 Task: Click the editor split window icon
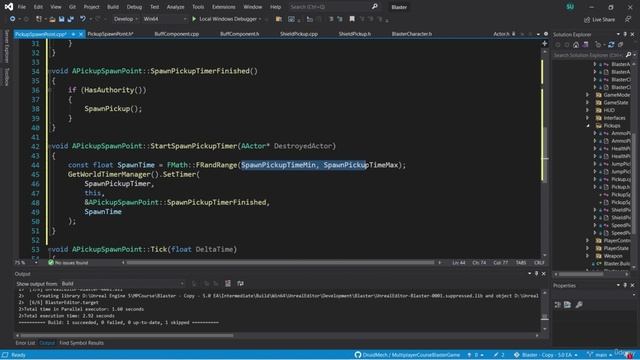click(x=544, y=43)
